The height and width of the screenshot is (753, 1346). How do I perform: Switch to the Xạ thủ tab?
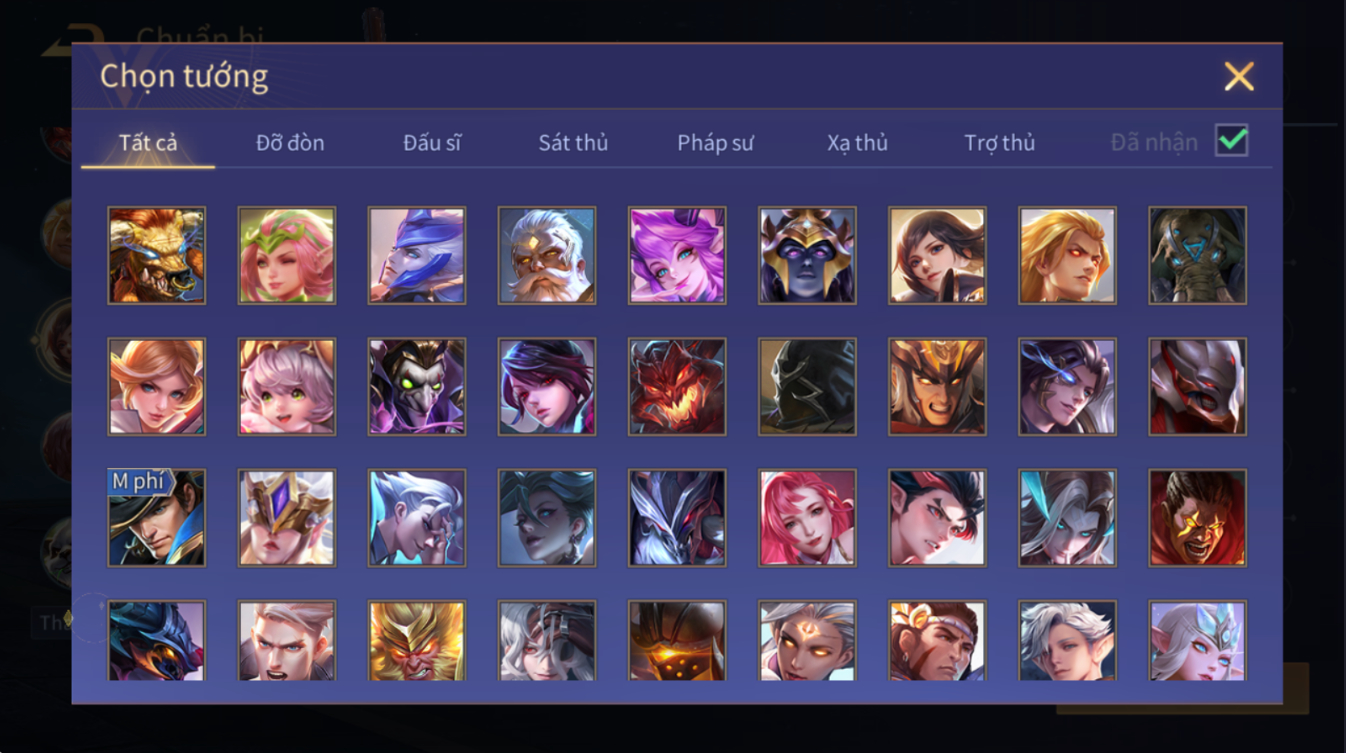pyautogui.click(x=857, y=143)
